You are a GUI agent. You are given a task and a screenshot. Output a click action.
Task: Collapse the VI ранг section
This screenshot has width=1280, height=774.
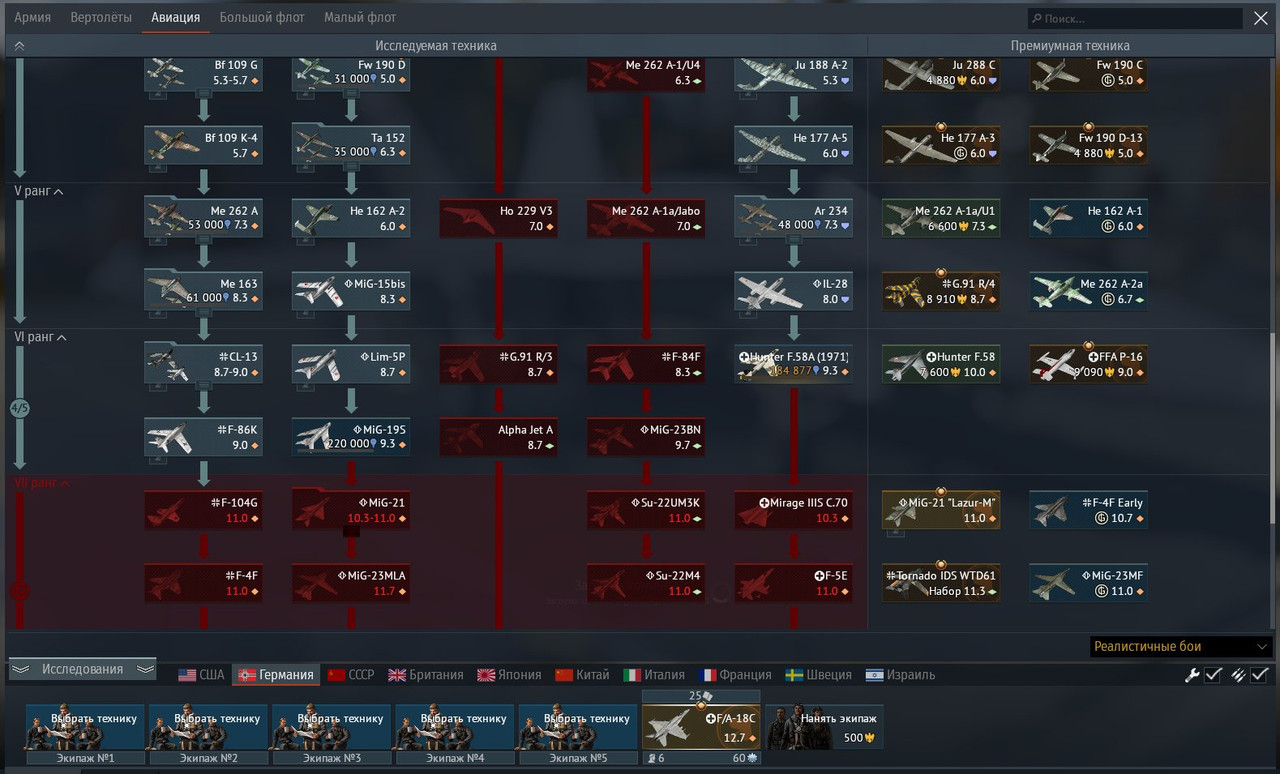(x=40, y=337)
